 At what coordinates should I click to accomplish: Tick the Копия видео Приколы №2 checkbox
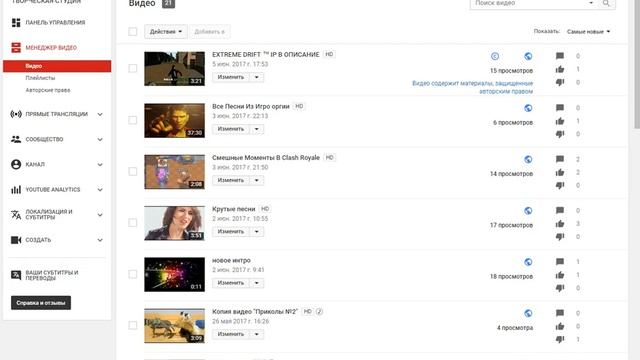(x=133, y=325)
